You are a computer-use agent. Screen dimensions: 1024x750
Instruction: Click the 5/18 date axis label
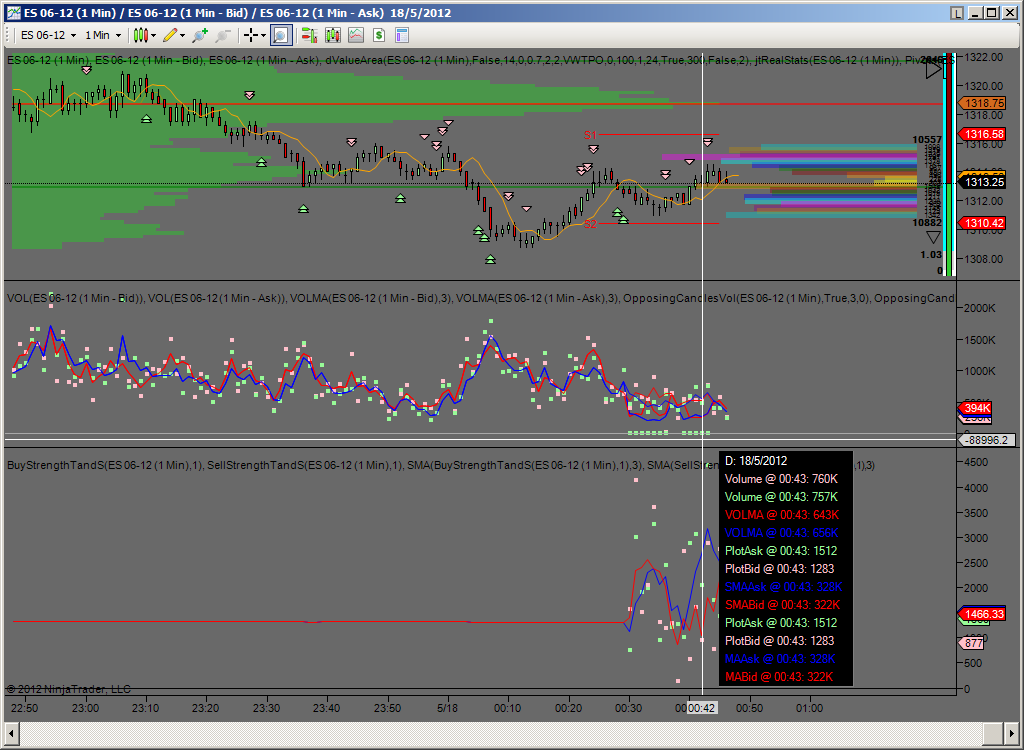tap(447, 708)
